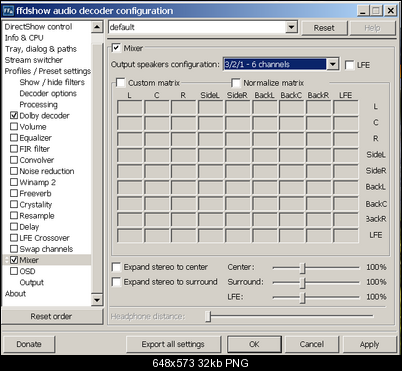Click Export all settings button
The image size is (402, 371).
tap(173, 344)
